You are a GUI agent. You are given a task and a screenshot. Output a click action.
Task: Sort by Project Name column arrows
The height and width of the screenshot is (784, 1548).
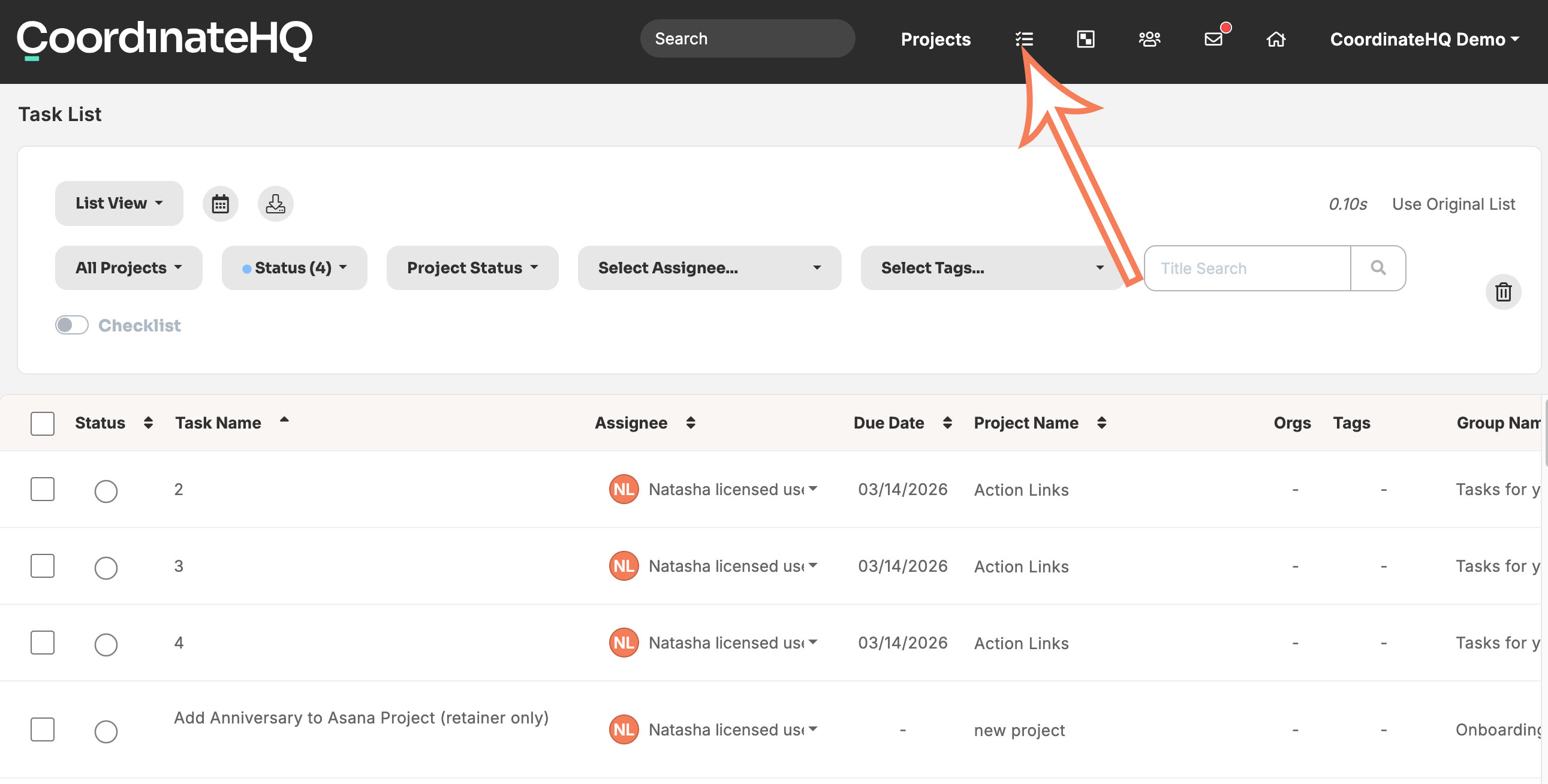(1101, 423)
